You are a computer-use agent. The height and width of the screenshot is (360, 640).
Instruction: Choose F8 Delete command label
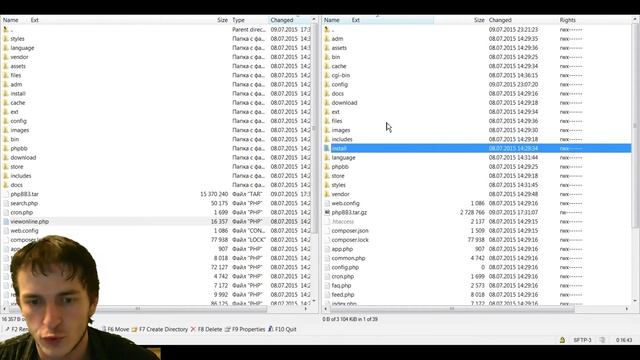210,329
